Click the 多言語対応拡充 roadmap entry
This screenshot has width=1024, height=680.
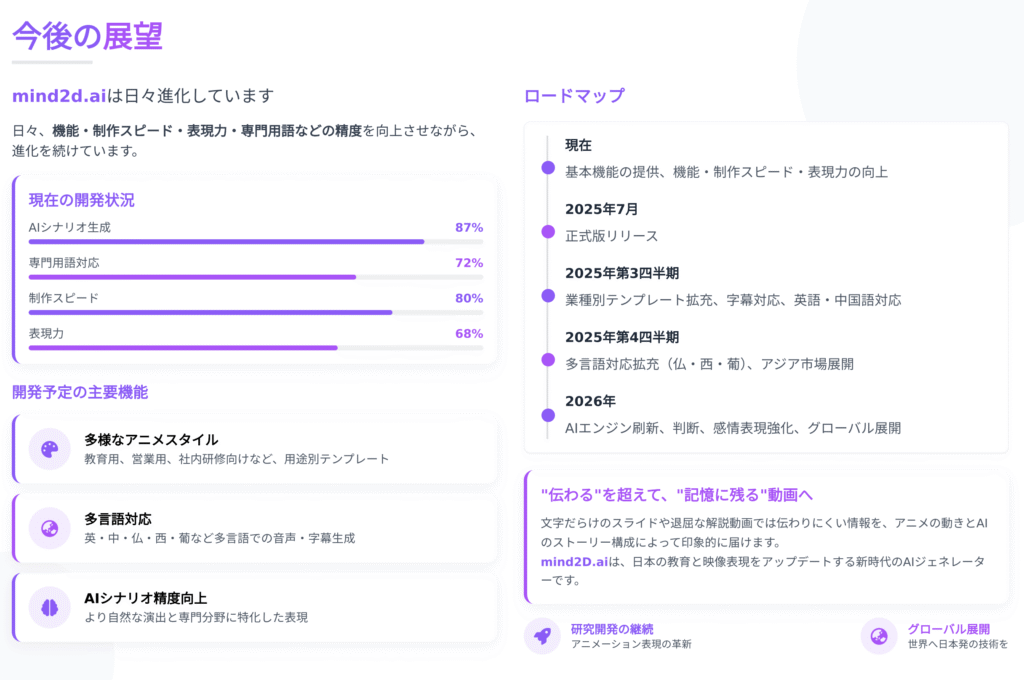click(x=709, y=364)
